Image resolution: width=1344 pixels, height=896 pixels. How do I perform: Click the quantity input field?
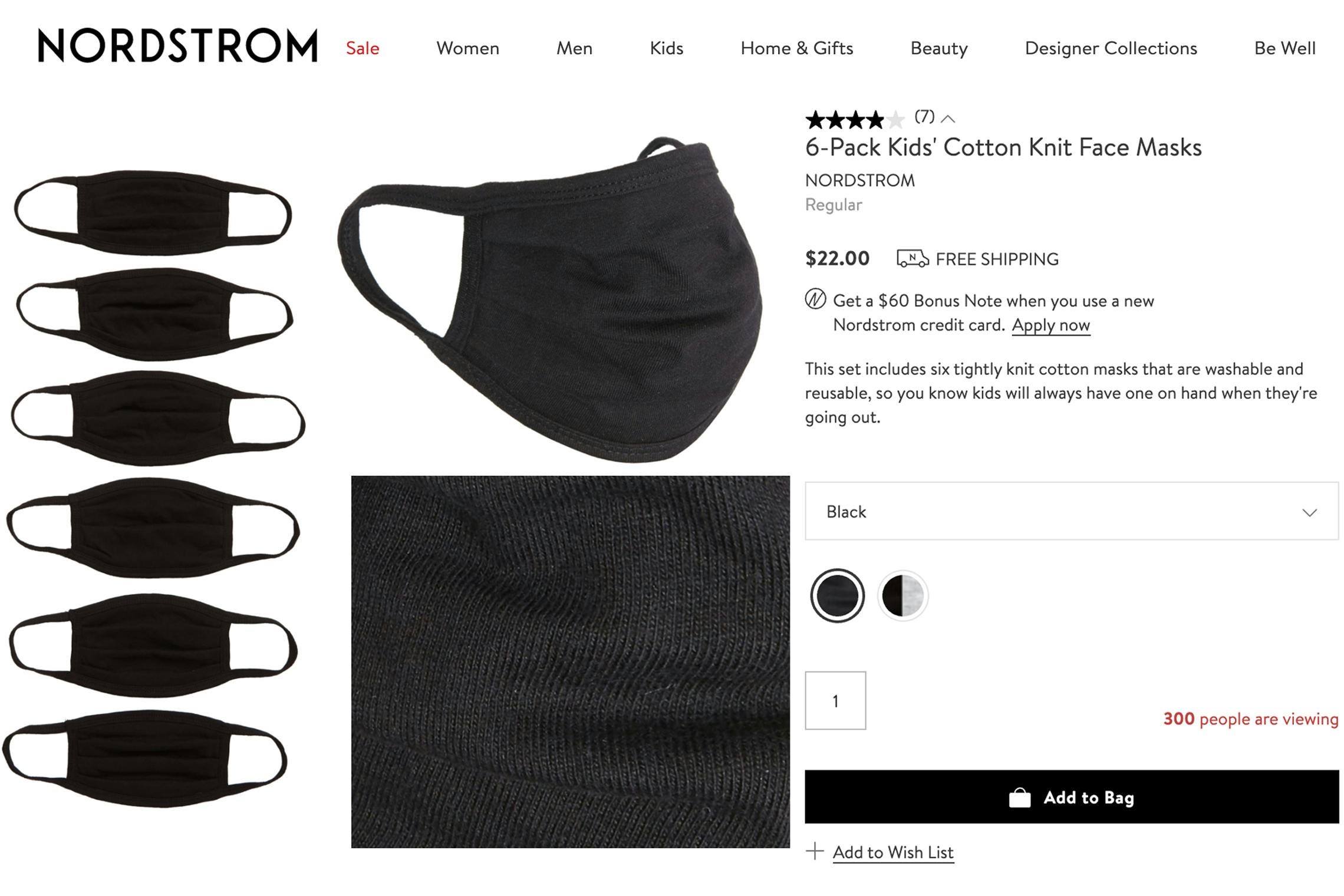pyautogui.click(x=835, y=700)
